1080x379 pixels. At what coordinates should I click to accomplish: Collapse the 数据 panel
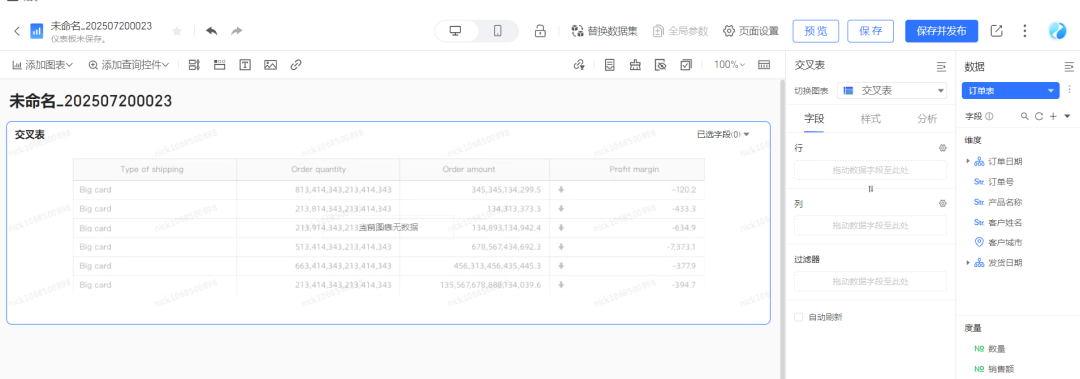pyautogui.click(x=1068, y=66)
